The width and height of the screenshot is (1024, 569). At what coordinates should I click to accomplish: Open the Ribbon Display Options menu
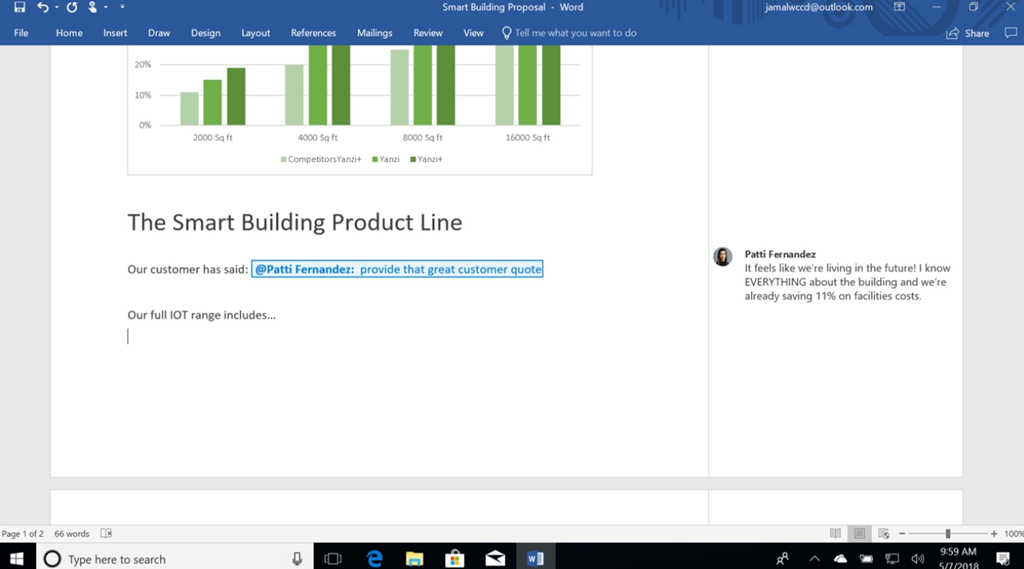pyautogui.click(x=899, y=7)
